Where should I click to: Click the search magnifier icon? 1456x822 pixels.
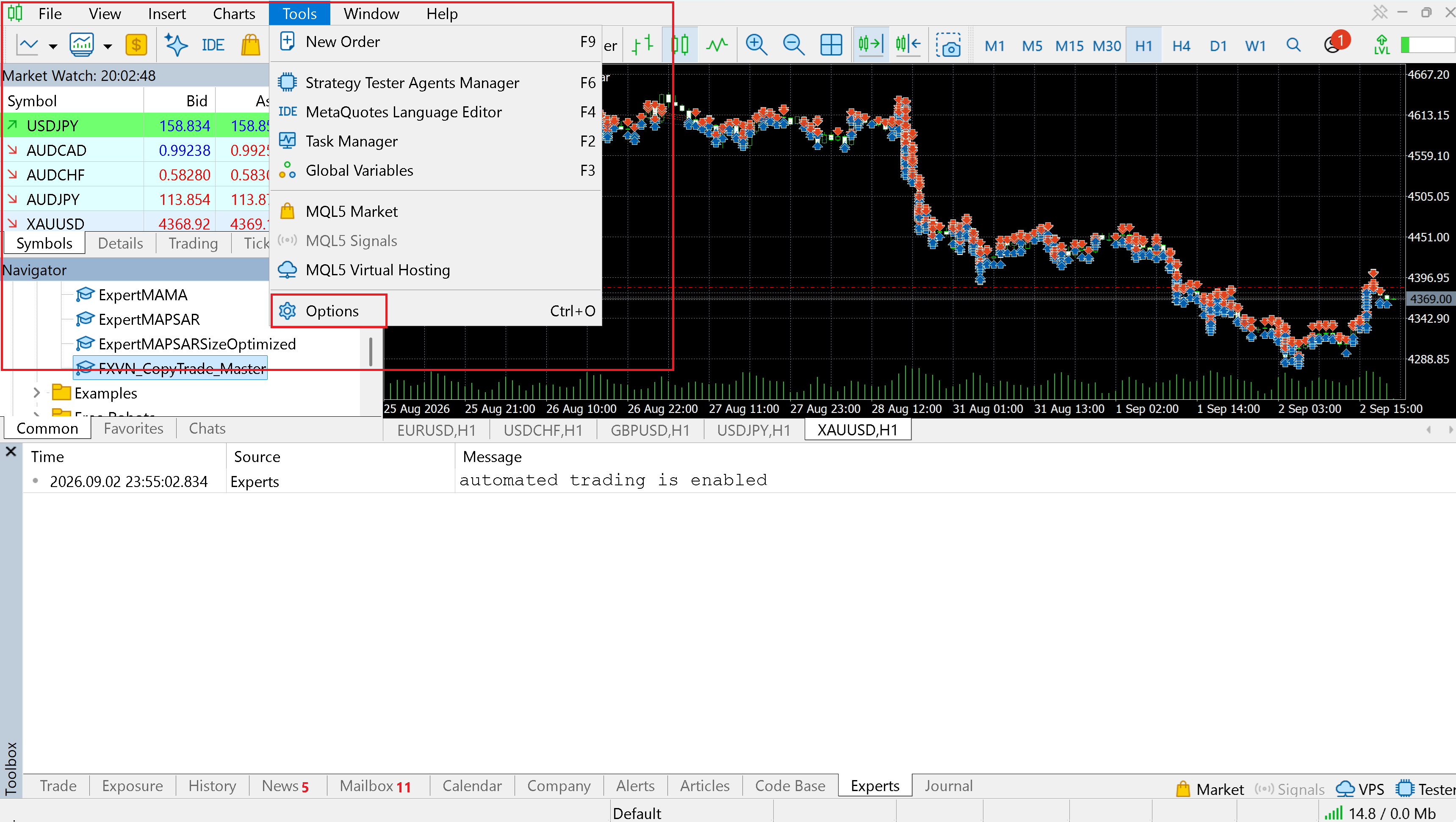pyautogui.click(x=1293, y=44)
